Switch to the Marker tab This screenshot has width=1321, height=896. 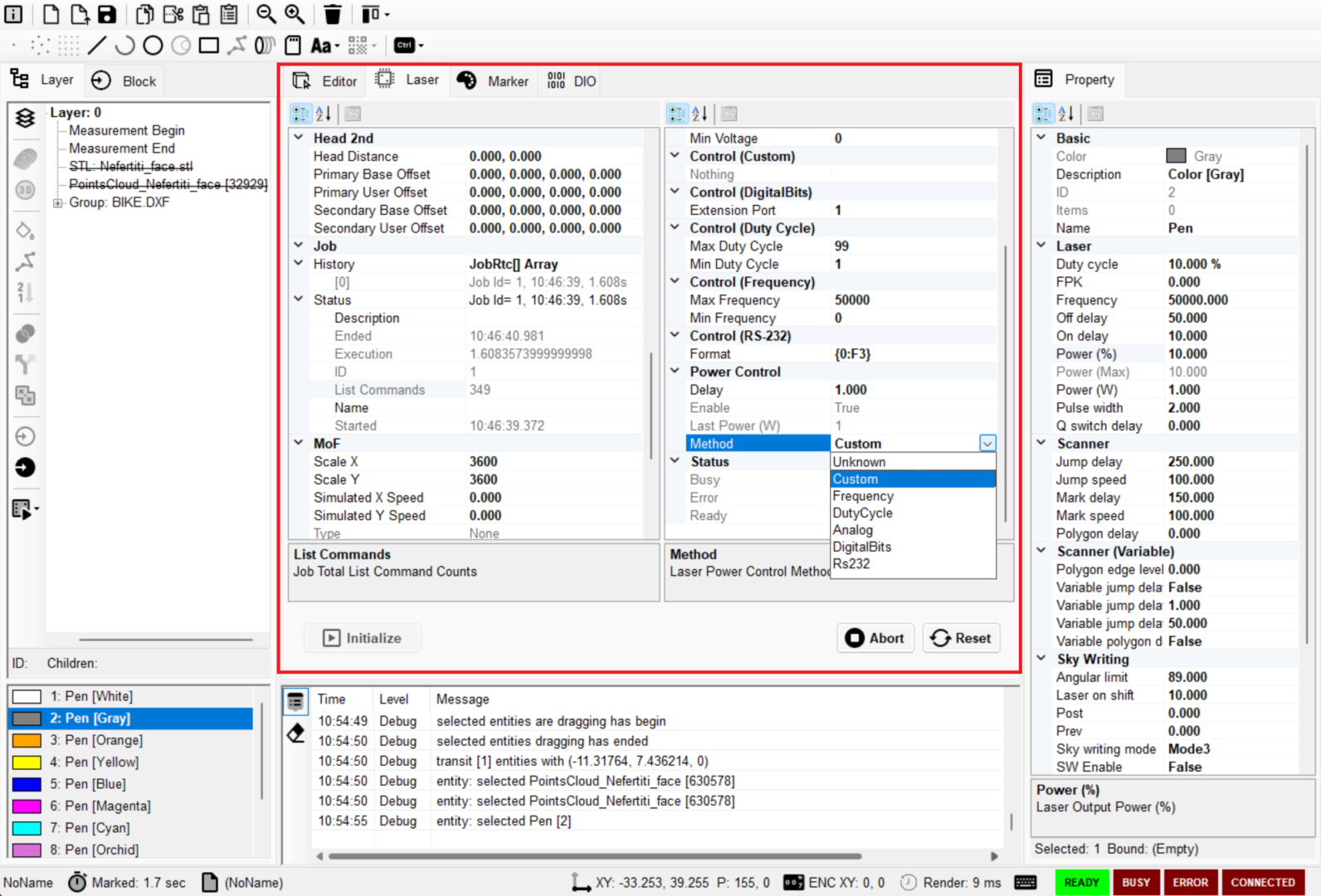(493, 81)
